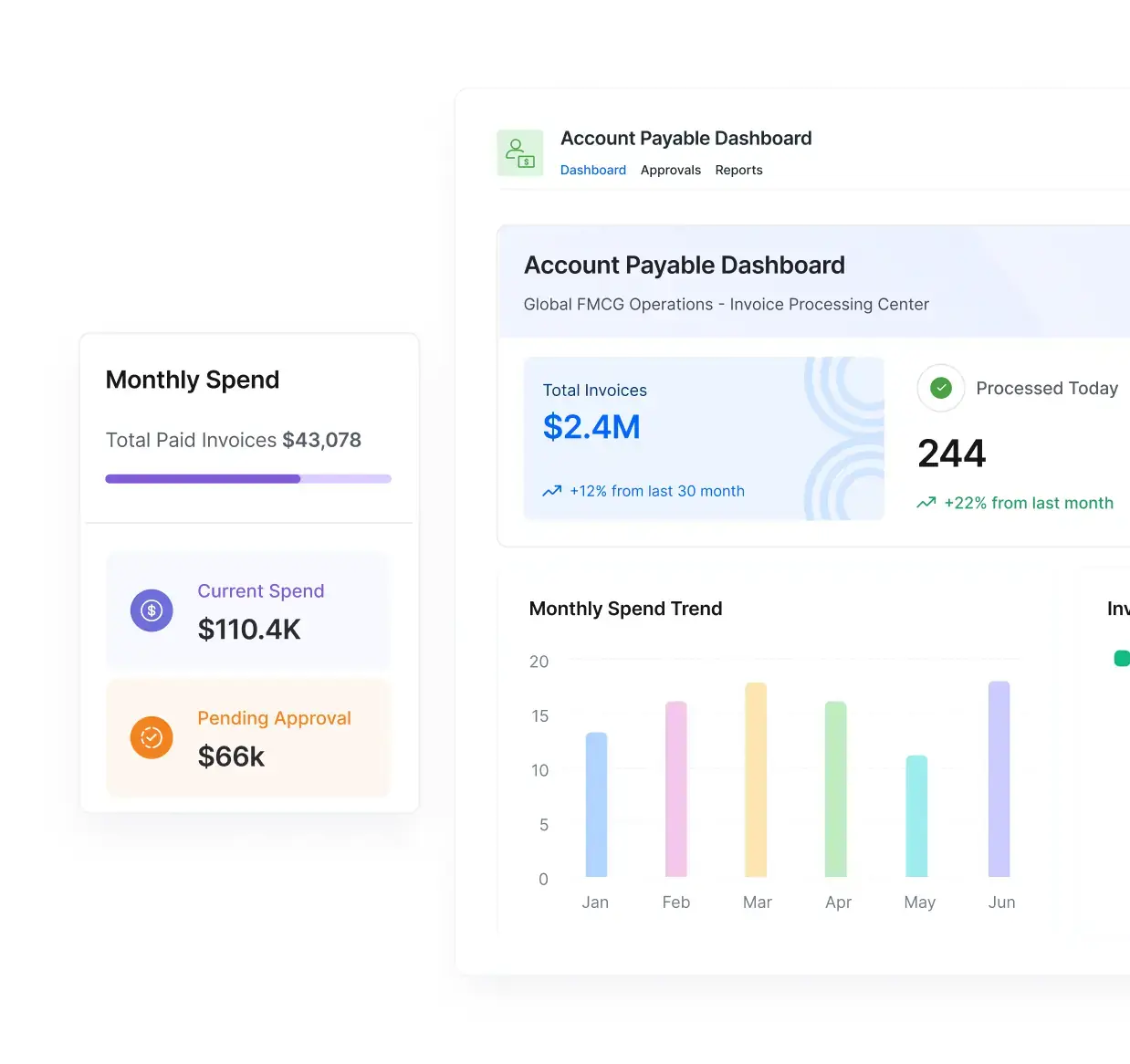This screenshot has height=1064, width=1130.
Task: Open the Total Invoices $2.4M card
Action: [703, 438]
